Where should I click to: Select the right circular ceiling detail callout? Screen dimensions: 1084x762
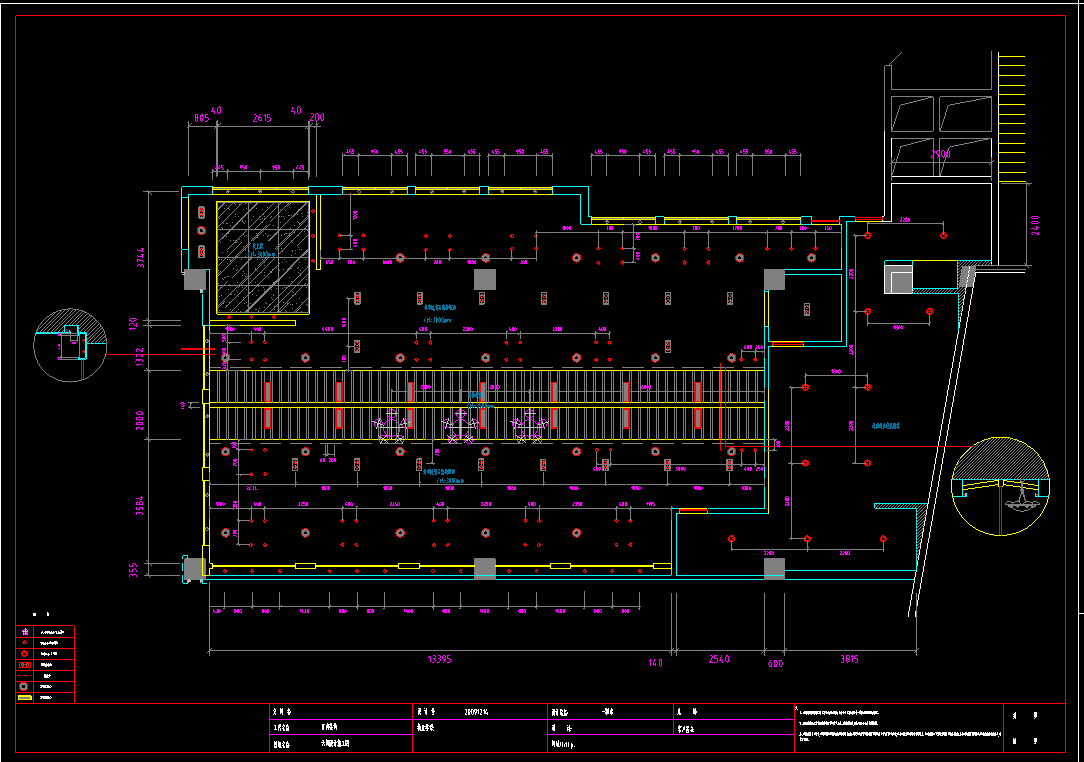(1000, 485)
